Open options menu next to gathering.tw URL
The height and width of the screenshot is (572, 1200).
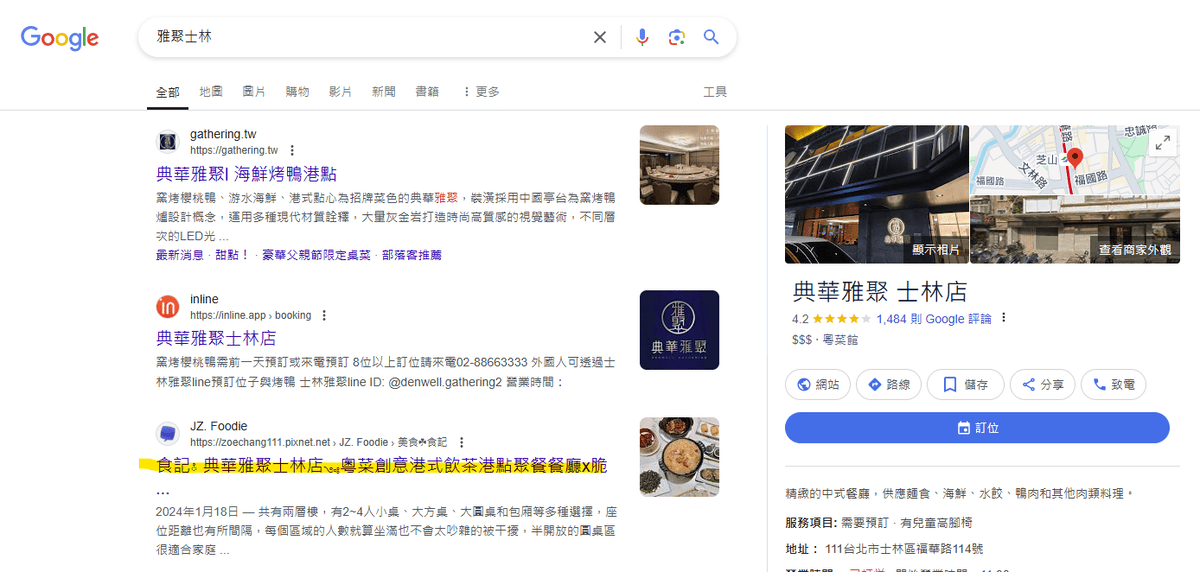pos(292,150)
